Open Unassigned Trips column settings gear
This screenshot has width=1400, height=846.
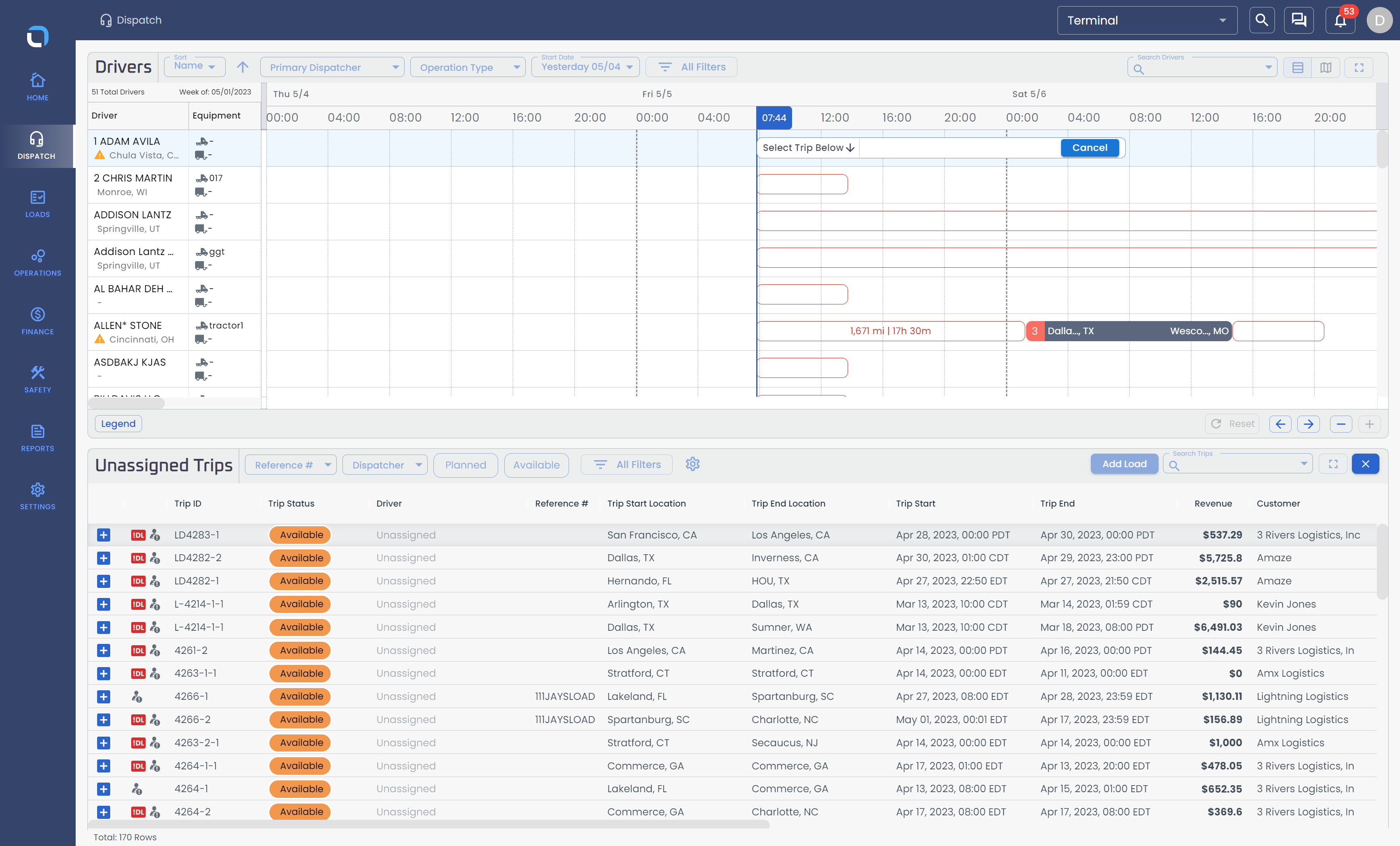[x=692, y=464]
